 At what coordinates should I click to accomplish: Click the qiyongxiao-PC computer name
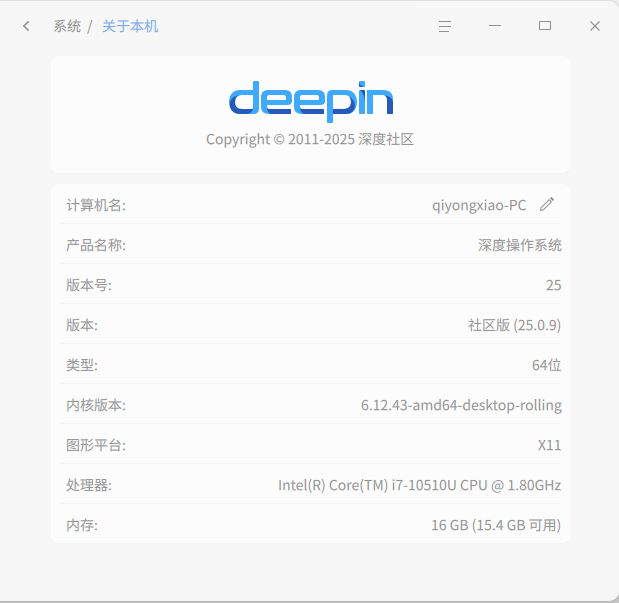point(479,205)
